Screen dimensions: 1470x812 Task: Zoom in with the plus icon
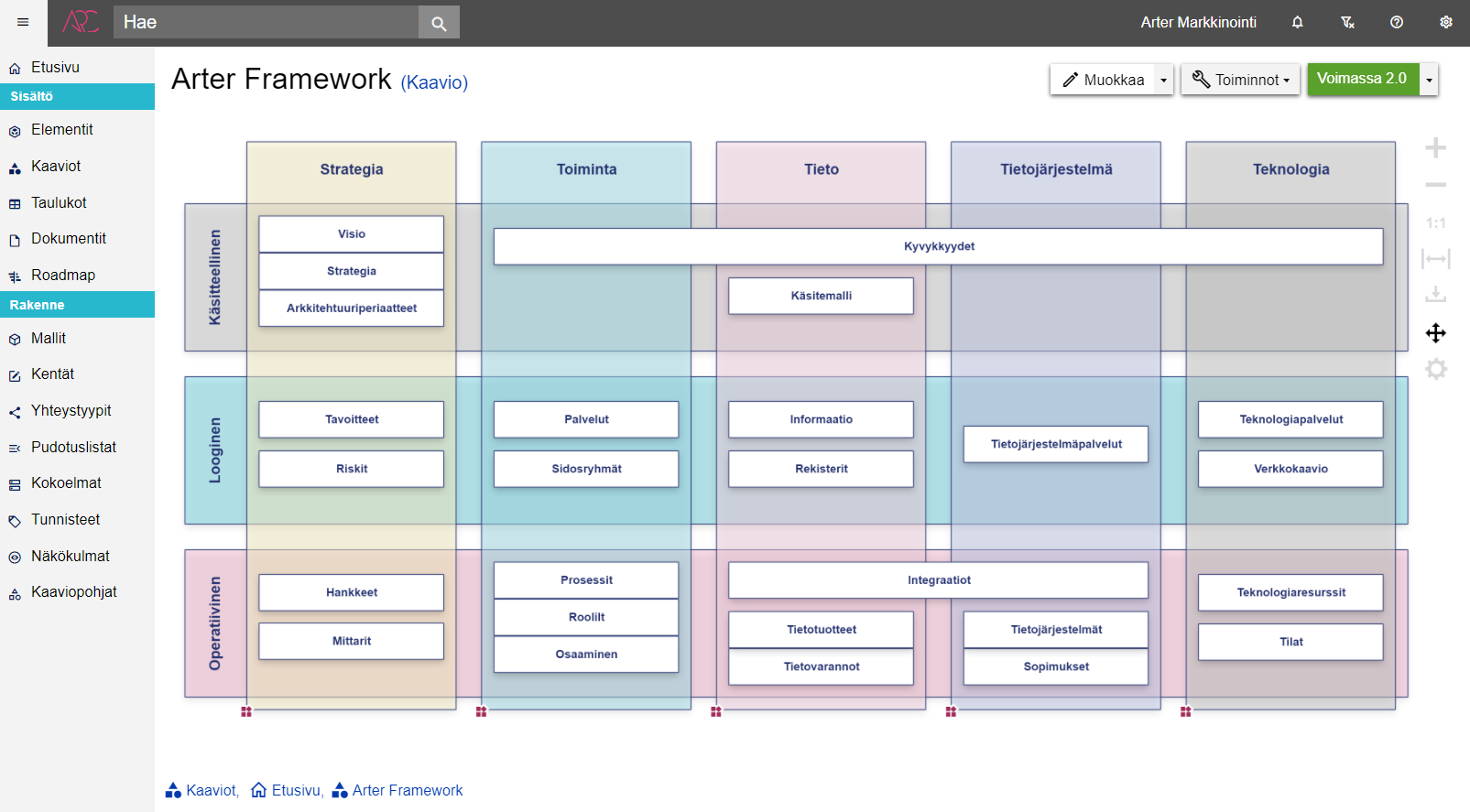point(1436,147)
